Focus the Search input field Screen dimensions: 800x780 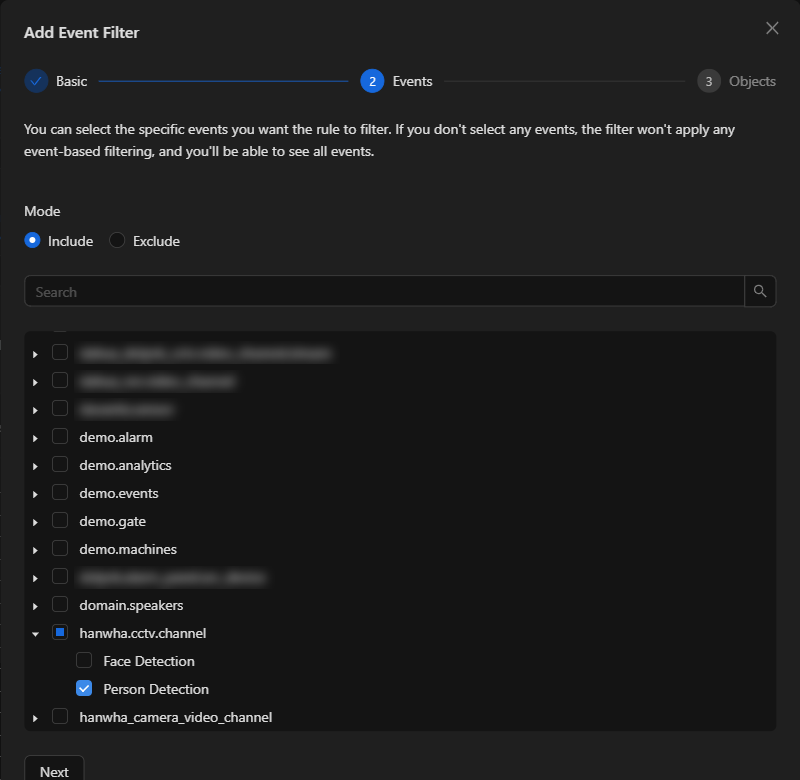384,291
